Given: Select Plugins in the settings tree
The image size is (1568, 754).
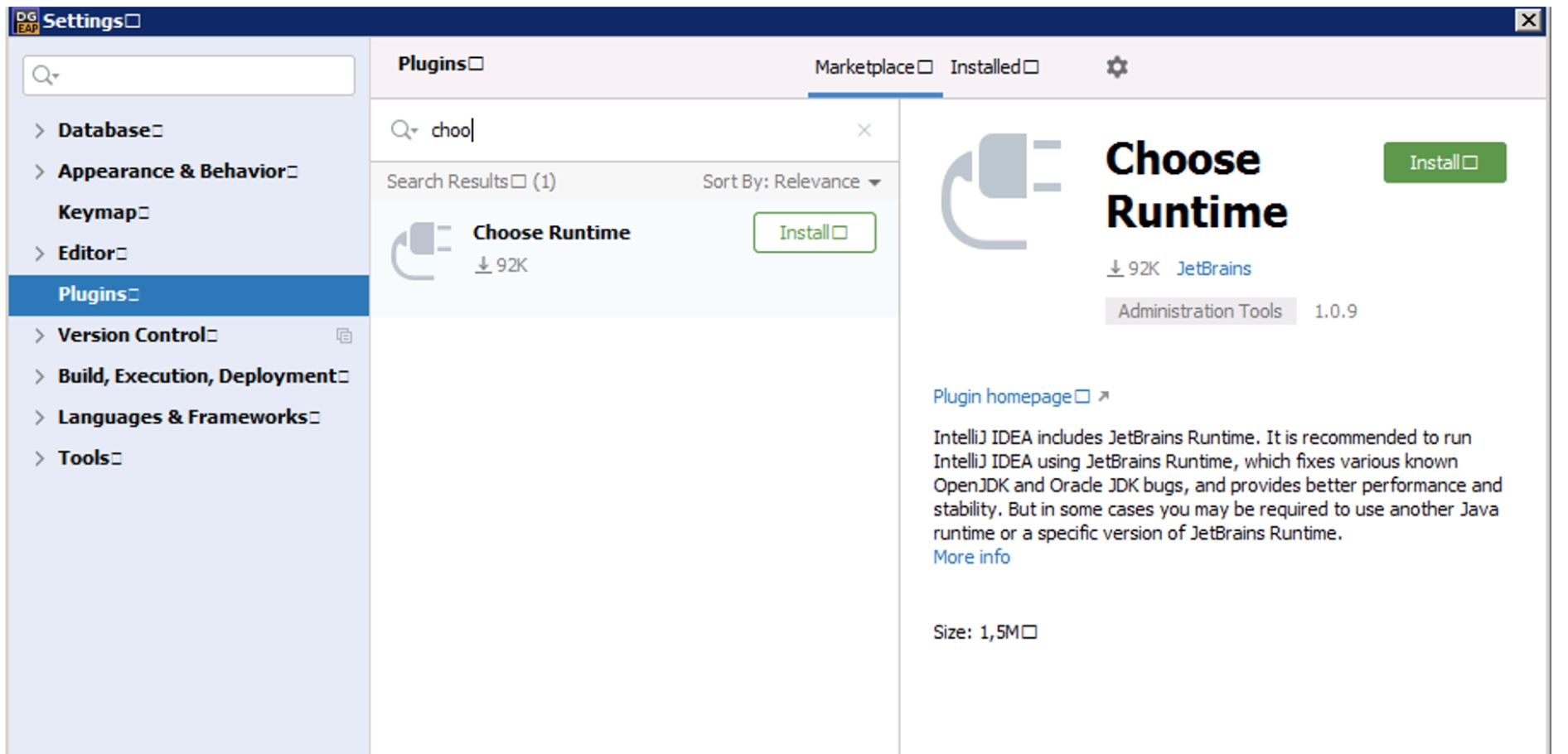Looking at the screenshot, I should click(189, 294).
